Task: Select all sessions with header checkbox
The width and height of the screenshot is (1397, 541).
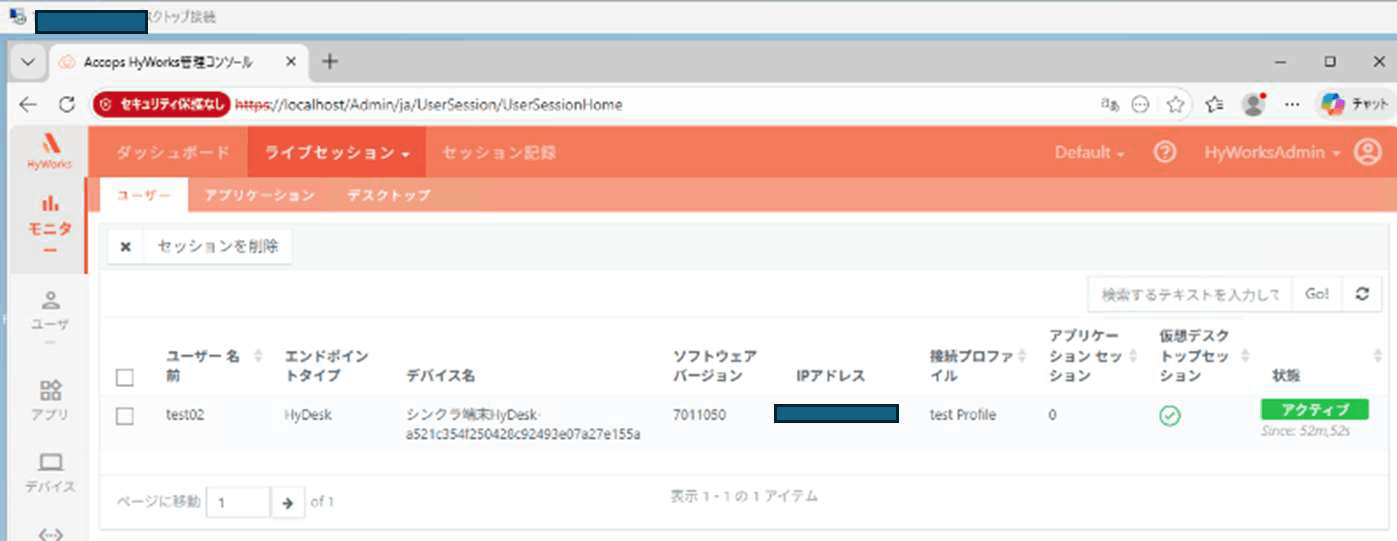Action: coord(124,377)
